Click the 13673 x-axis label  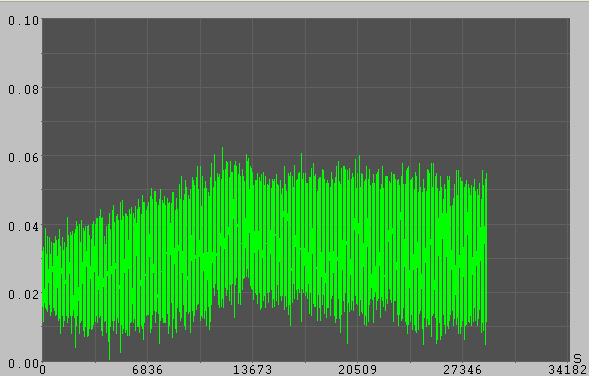coord(252,370)
